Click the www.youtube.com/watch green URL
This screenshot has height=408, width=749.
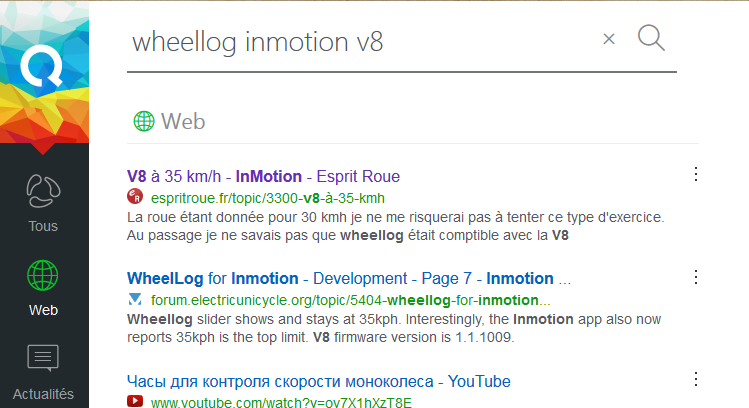click(x=281, y=402)
